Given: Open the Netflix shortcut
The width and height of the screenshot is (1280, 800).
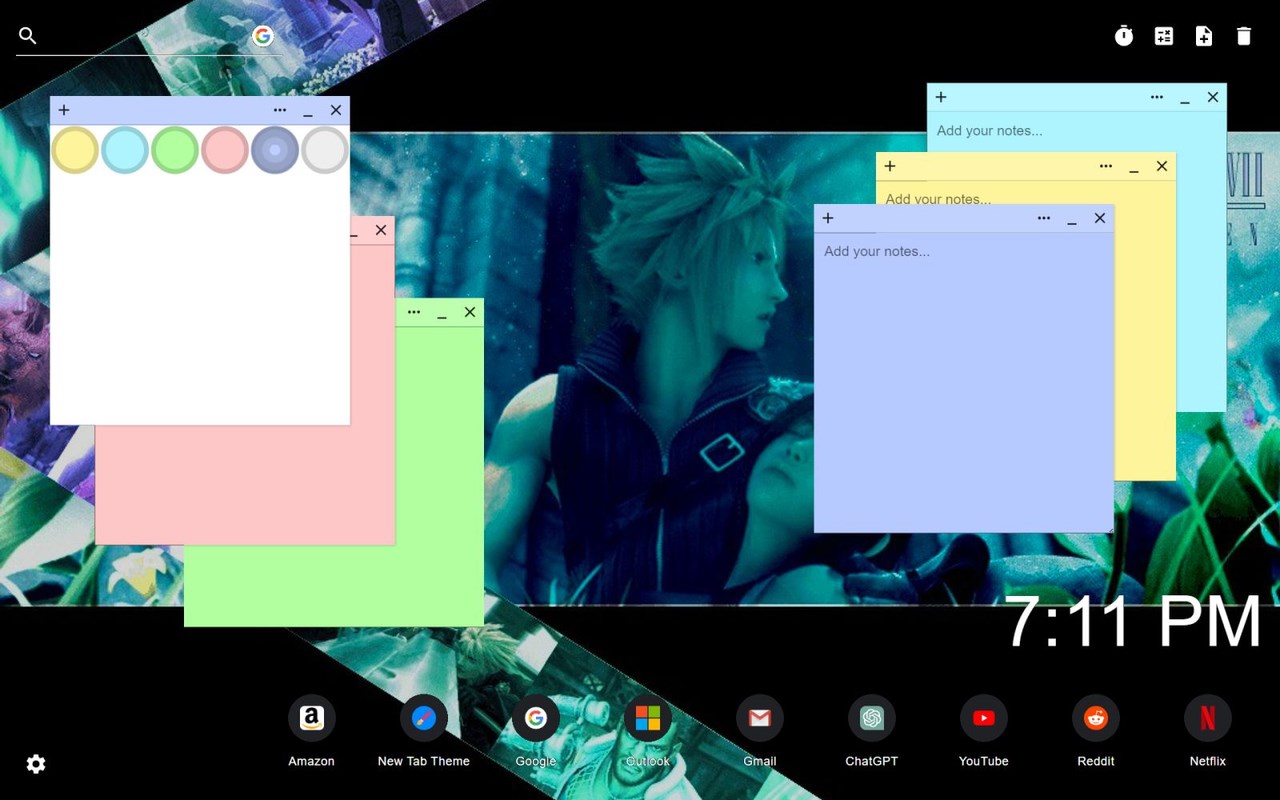Looking at the screenshot, I should tap(1208, 718).
